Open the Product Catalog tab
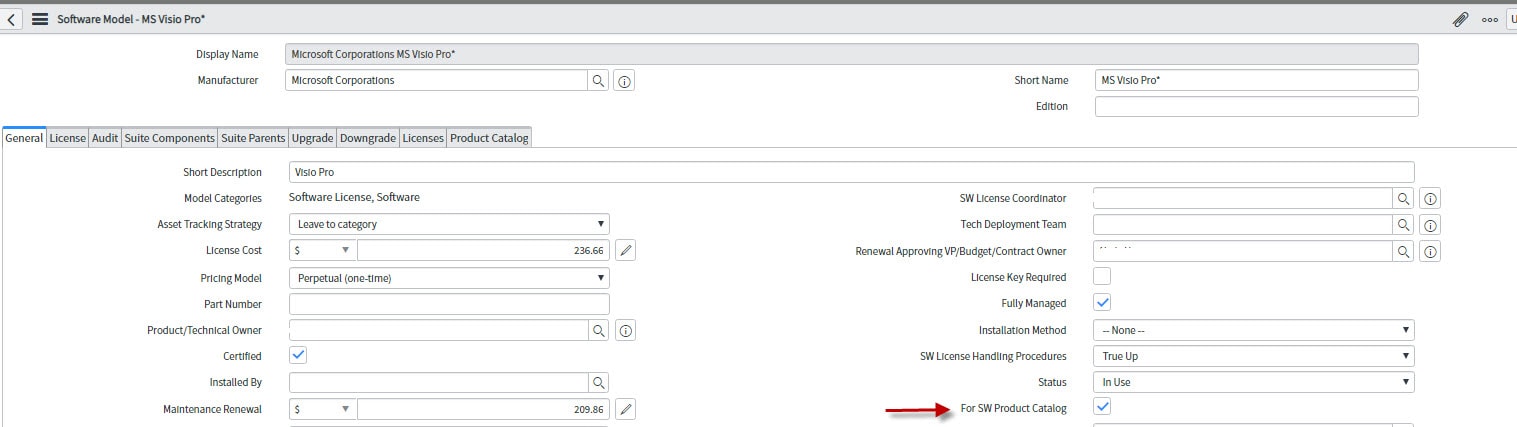The image size is (1517, 427). [489, 138]
